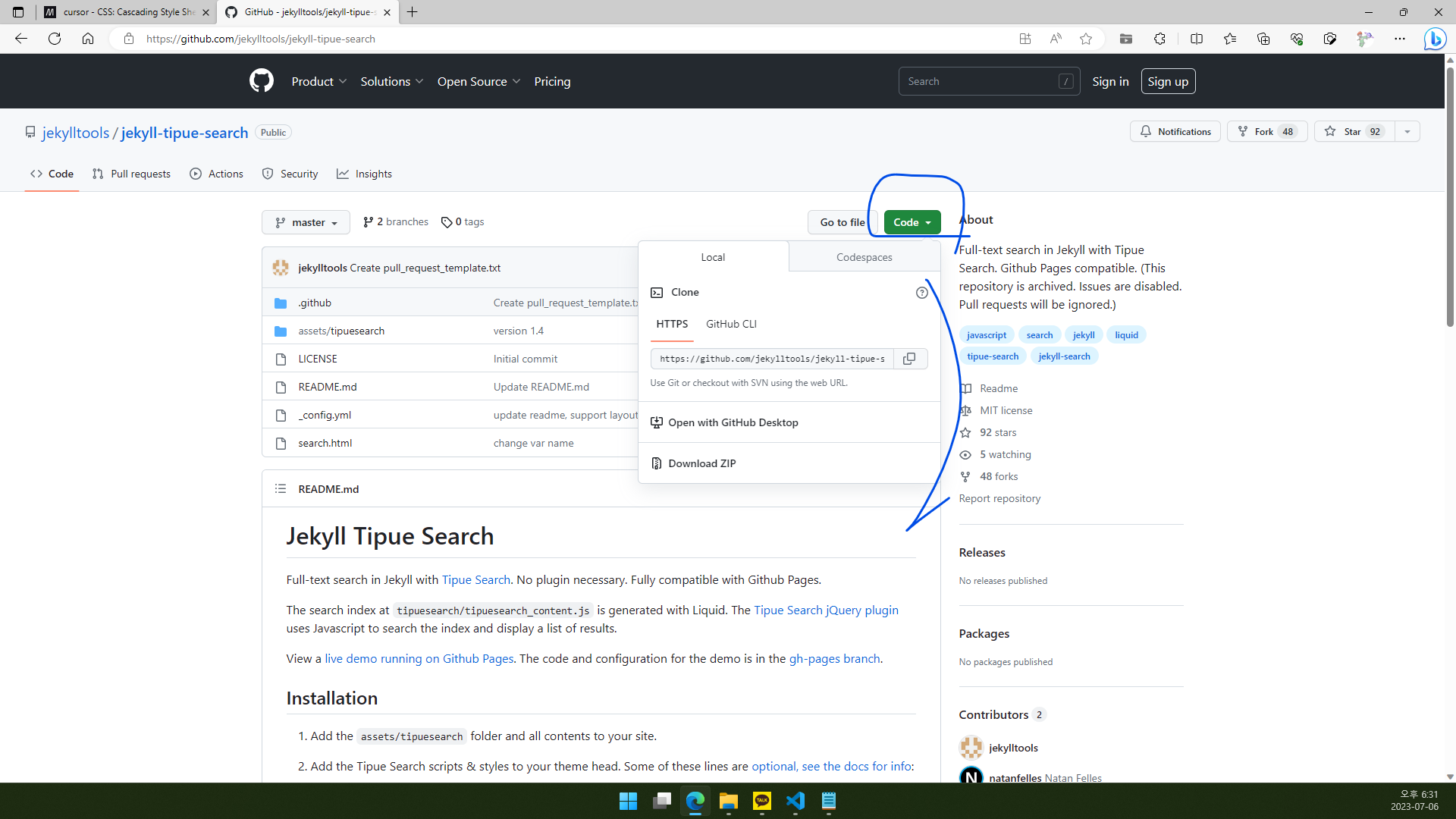Expand the Solutions menu
Image resolution: width=1456 pixels, height=819 pixels.
click(392, 81)
